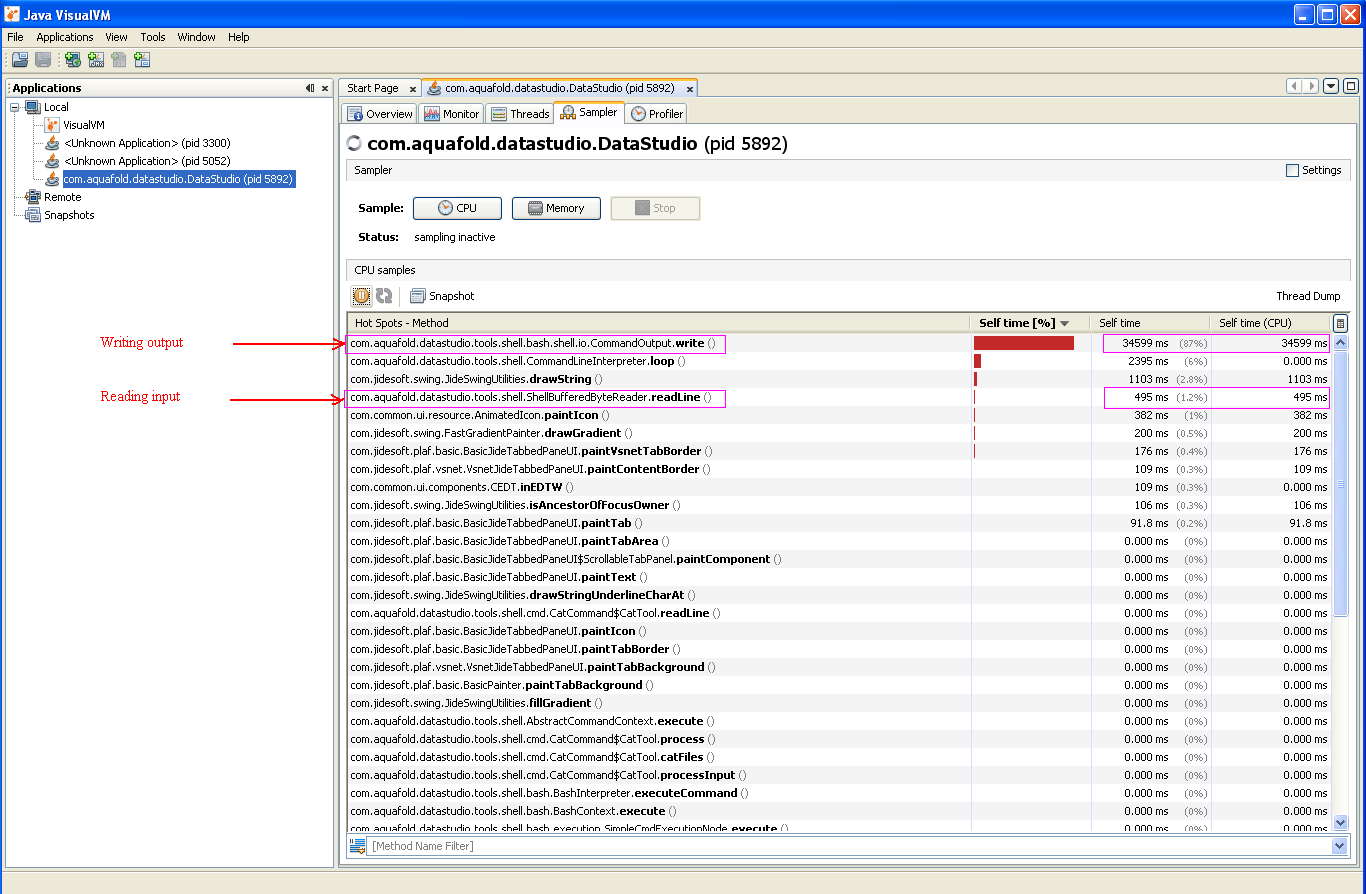Image resolution: width=1366 pixels, height=894 pixels.
Task: Maximize the document window area
Action: 1351,86
